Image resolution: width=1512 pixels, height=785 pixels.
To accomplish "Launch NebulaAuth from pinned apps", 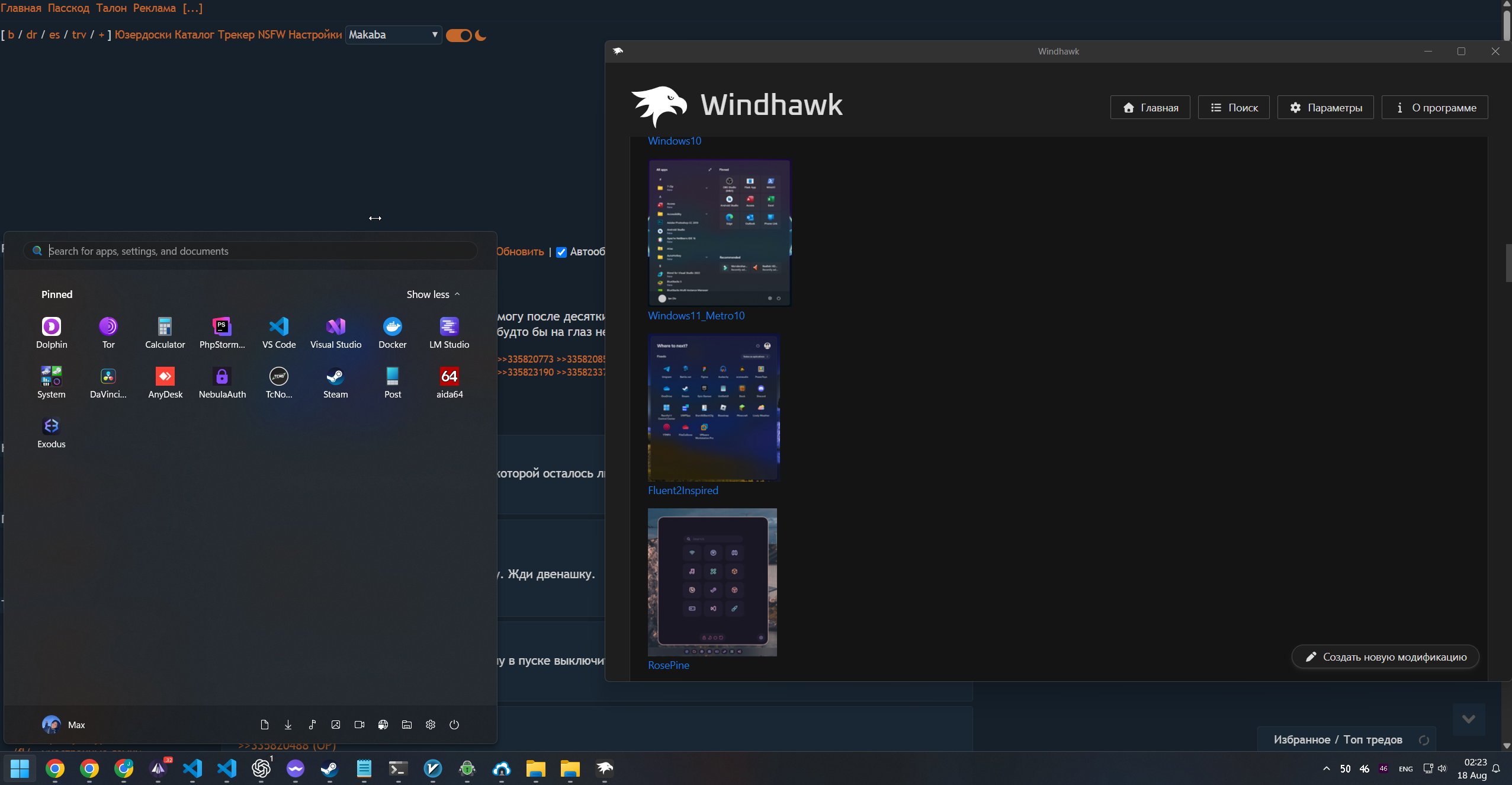I will [x=222, y=383].
